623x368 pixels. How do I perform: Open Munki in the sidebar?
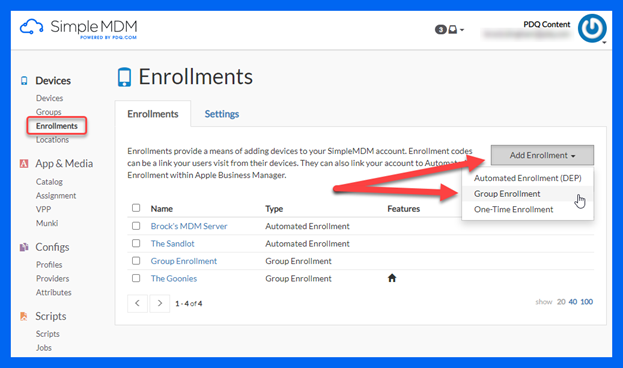click(47, 223)
